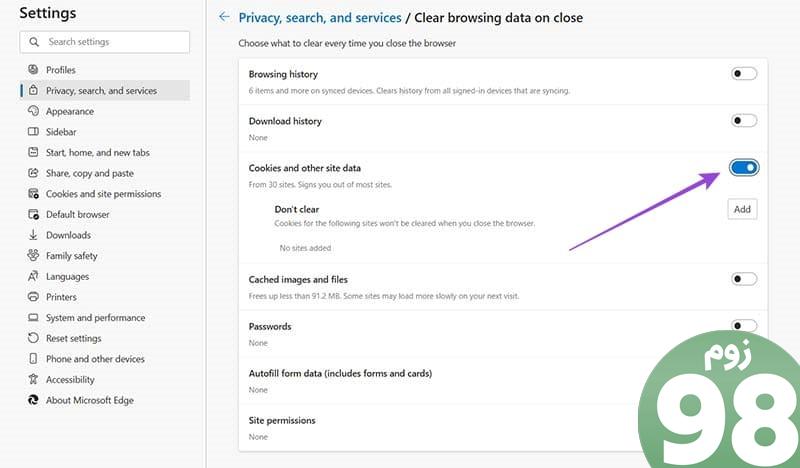
Task: Open Languages settings
Action: [x=105, y=276]
